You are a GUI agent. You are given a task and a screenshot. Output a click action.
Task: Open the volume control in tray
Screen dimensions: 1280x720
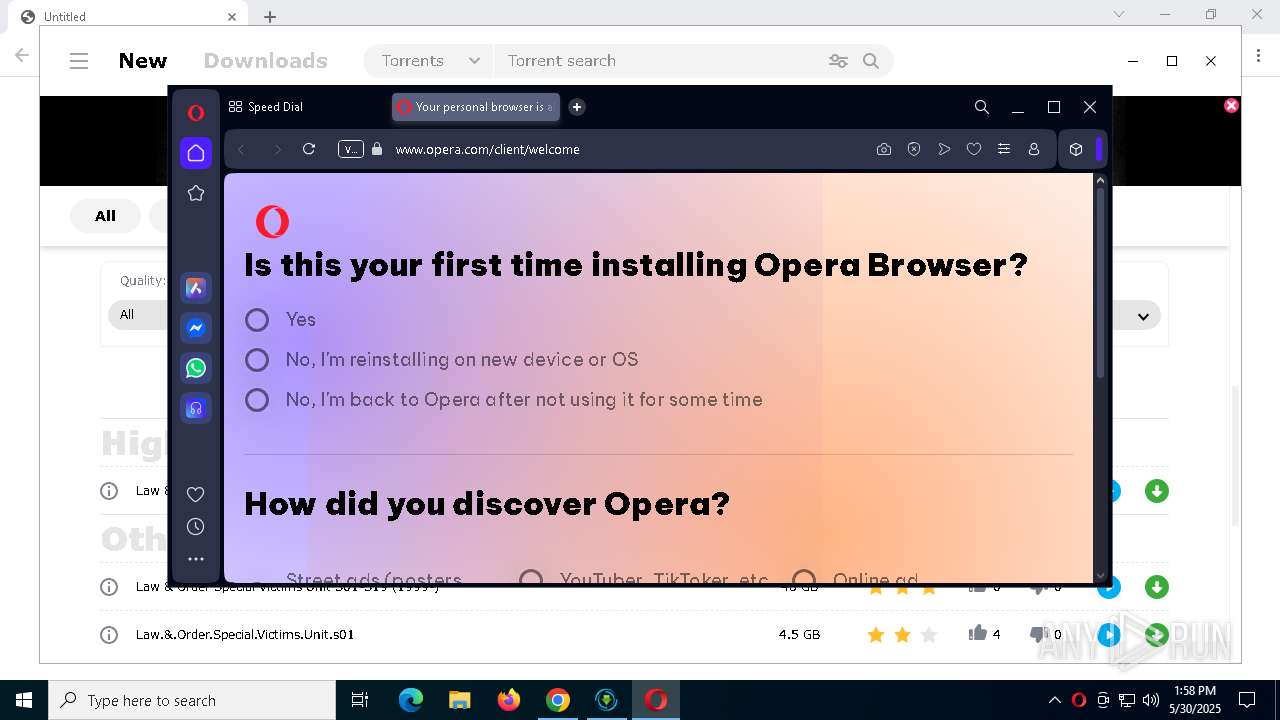pyautogui.click(x=1151, y=700)
